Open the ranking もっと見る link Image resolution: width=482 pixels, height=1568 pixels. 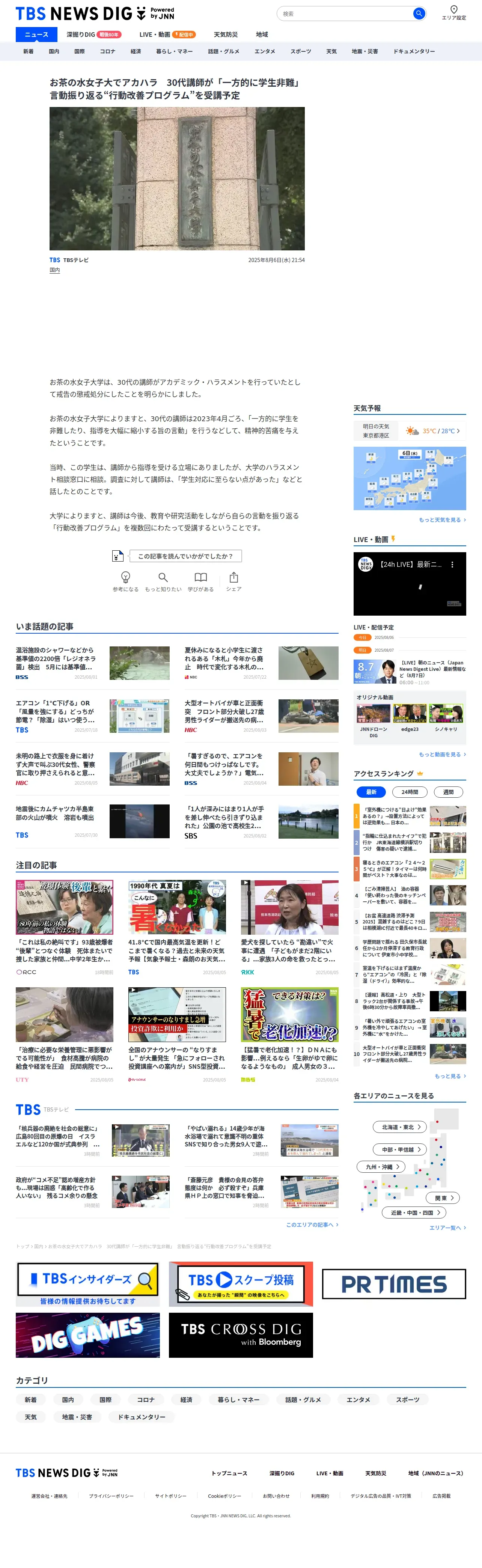coord(450,1076)
